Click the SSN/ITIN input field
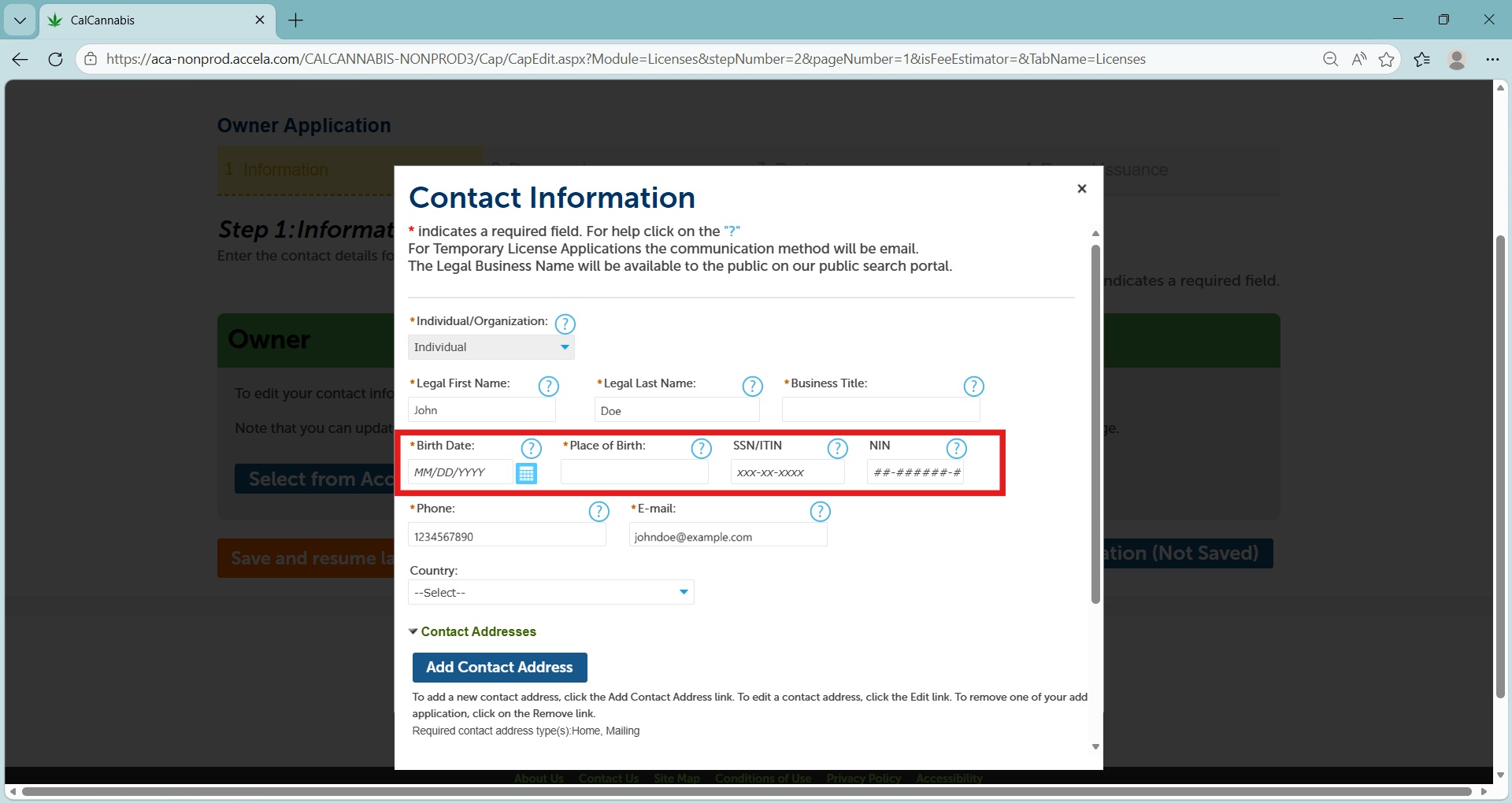Screen dimensions: 1512x803 pos(787,472)
